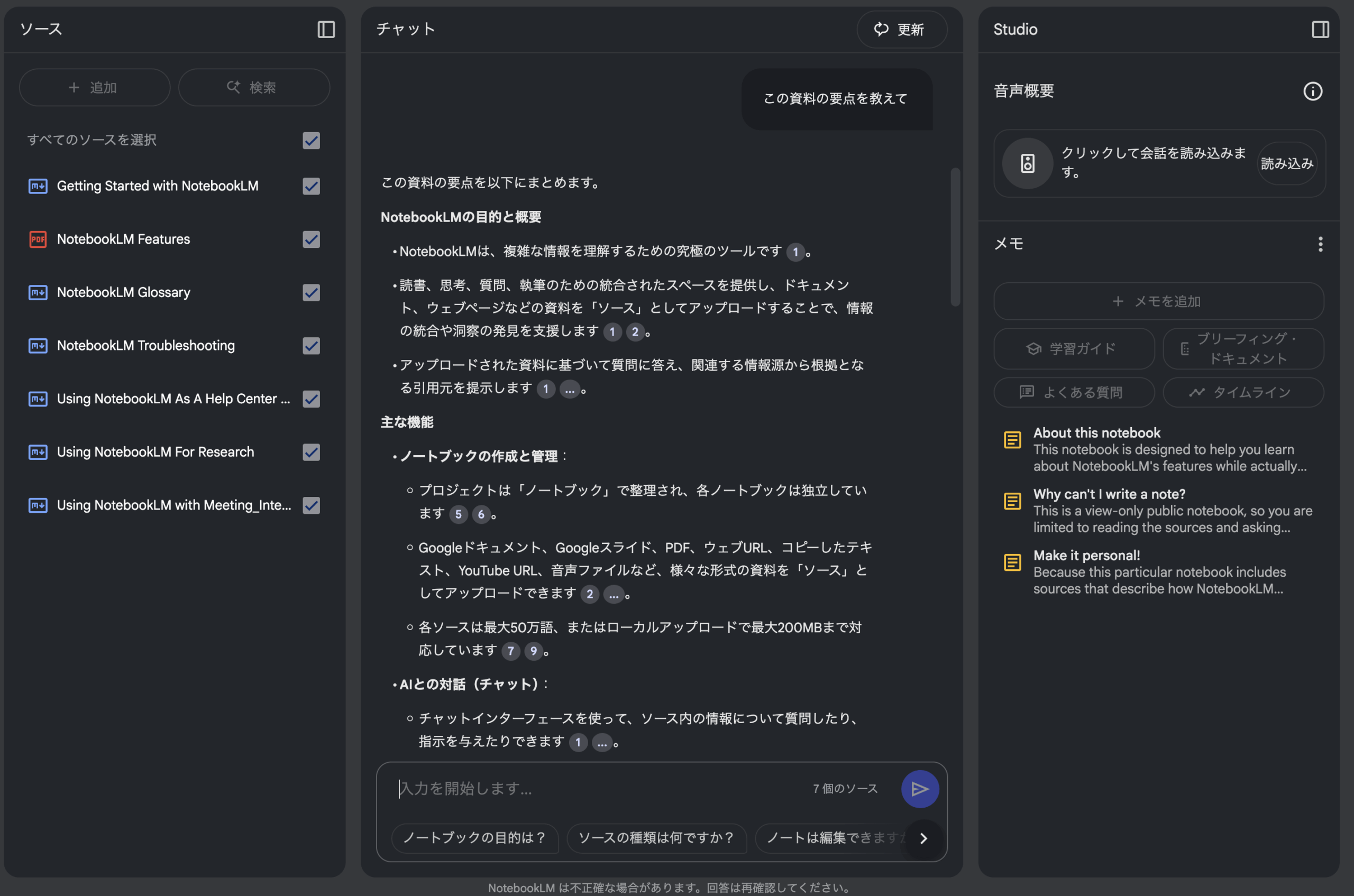Click the 更新 refresh chat button

(901, 29)
